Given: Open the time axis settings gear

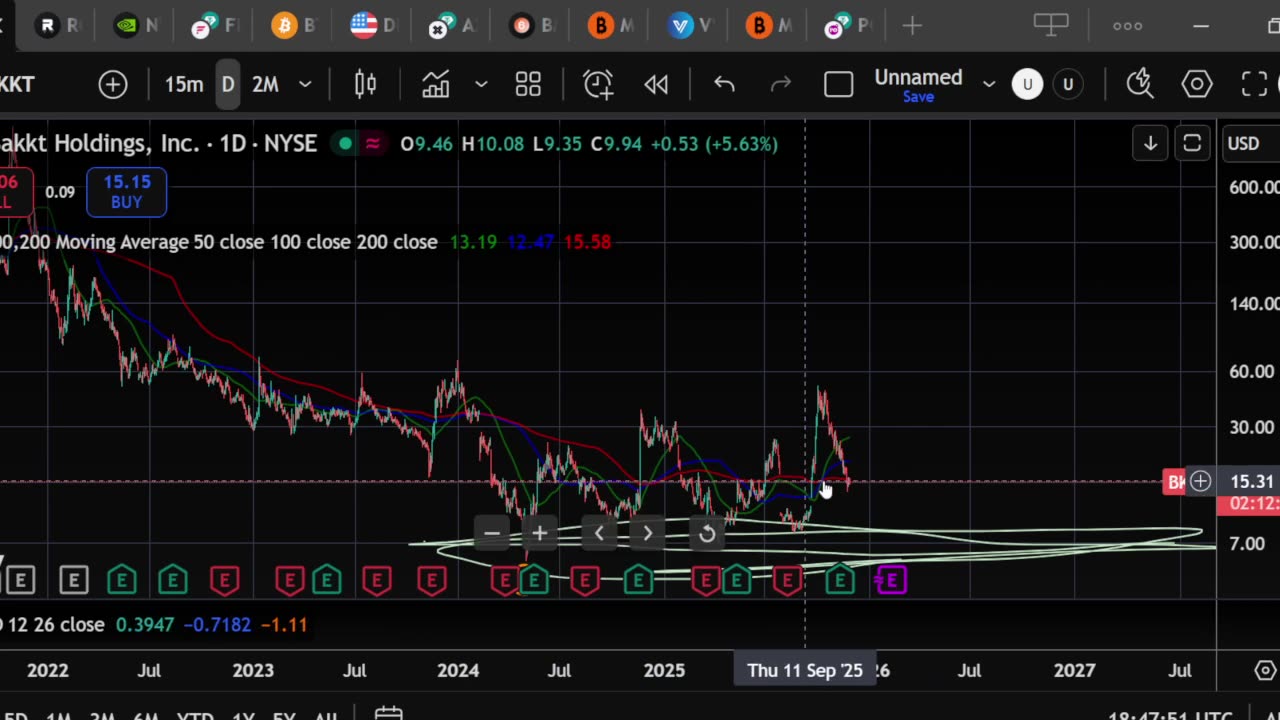Looking at the screenshot, I should 1265,670.
